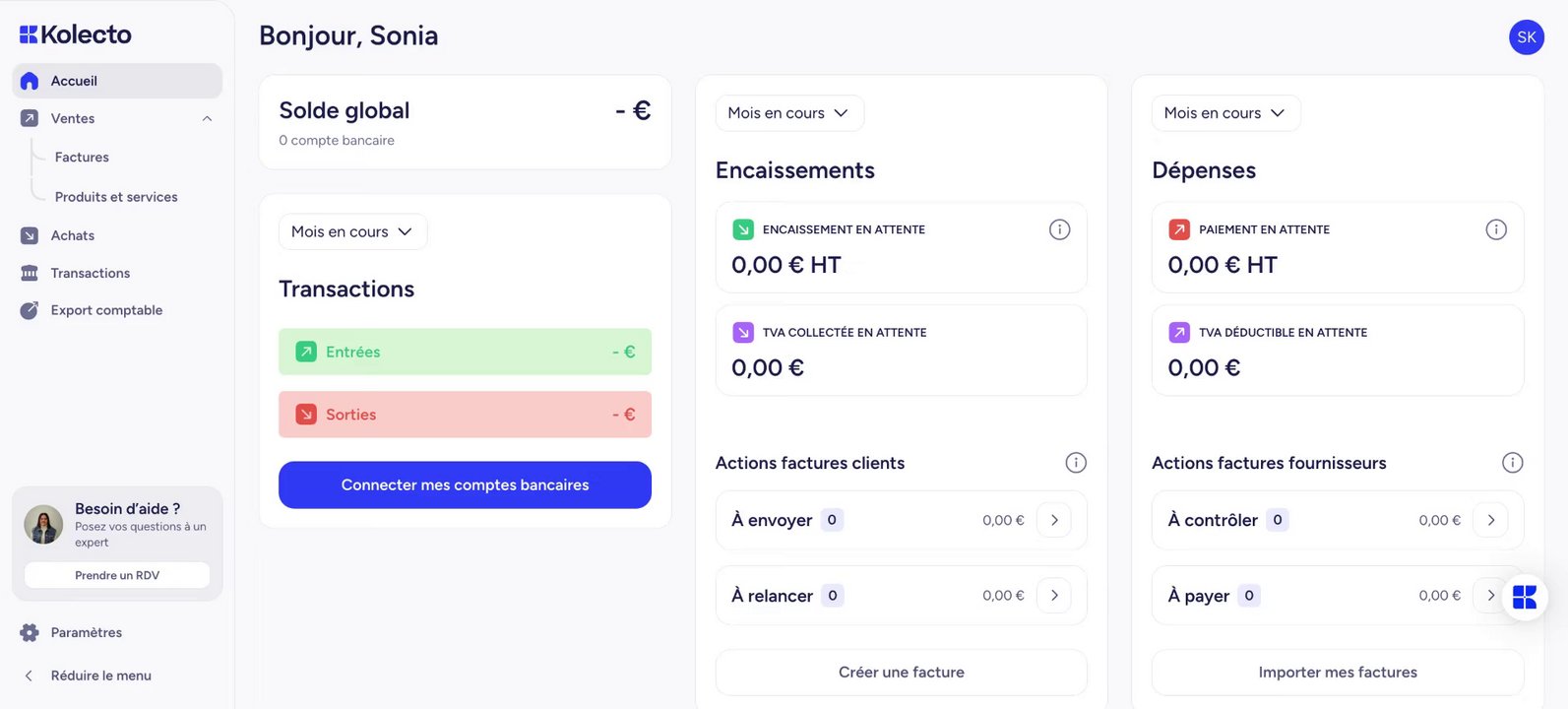Open the À envoyer invoices arrow
1568x709 pixels.
[1054, 520]
